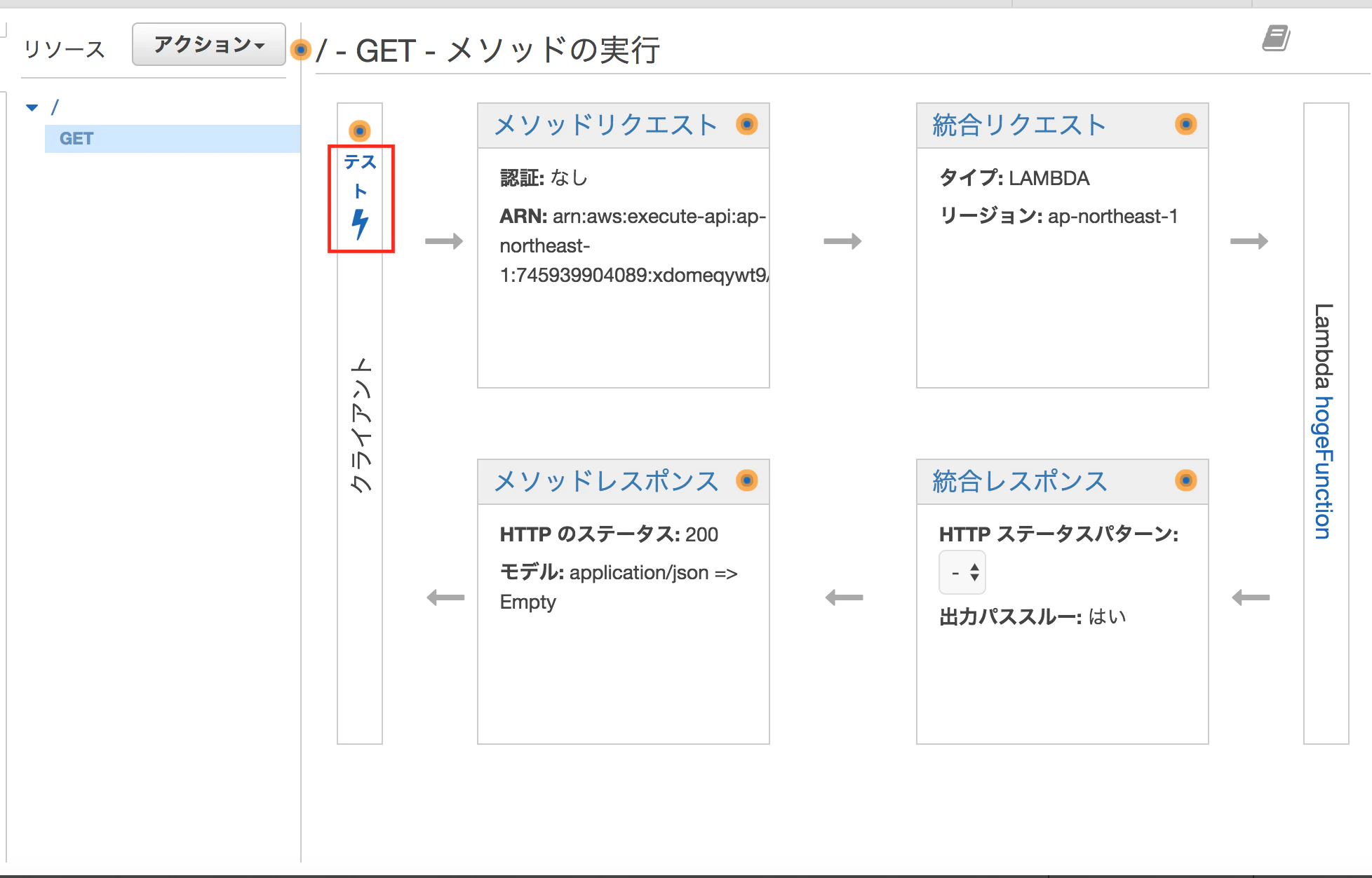Click the hint dot in メソッドレスポンス header
The height and width of the screenshot is (878, 1372).
click(x=747, y=480)
